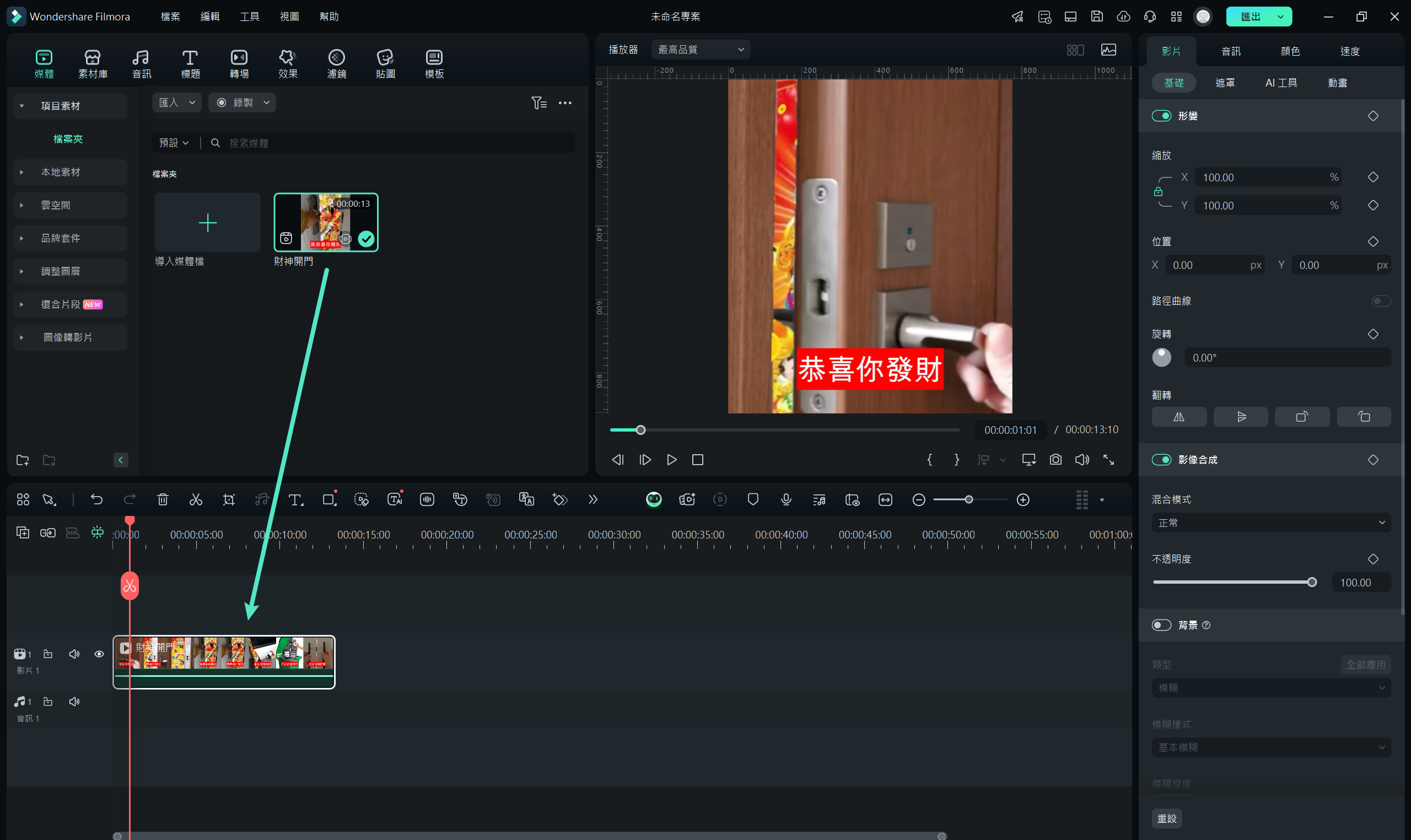Take a snapshot with the camera icon
The height and width of the screenshot is (840, 1411).
pos(1055,460)
